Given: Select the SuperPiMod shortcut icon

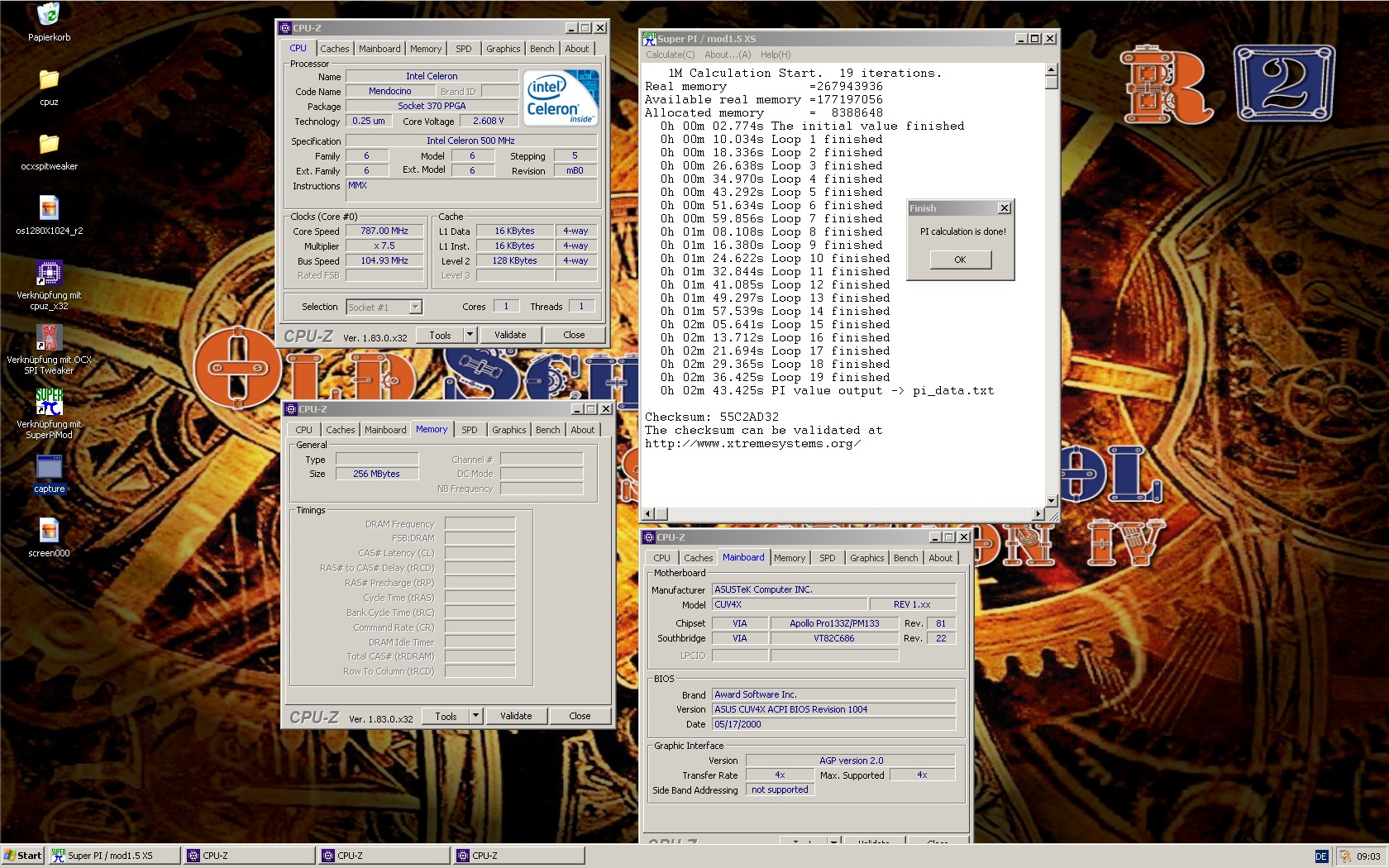Looking at the screenshot, I should [x=49, y=402].
